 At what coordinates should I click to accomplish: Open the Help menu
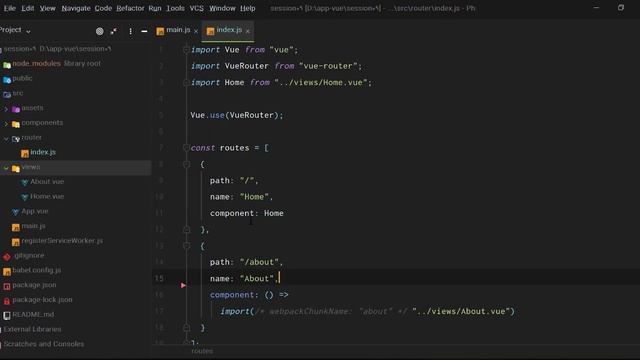[x=247, y=8]
